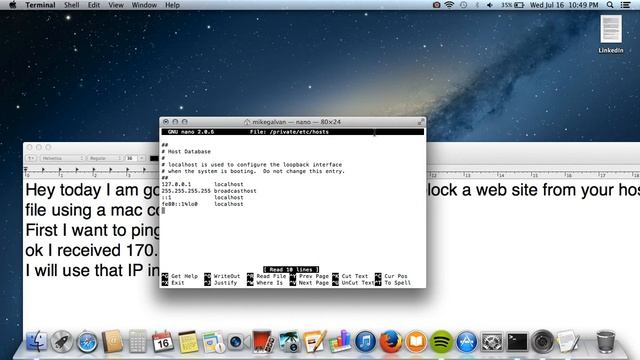Open Spotlight search magnifier

pos(610,5)
